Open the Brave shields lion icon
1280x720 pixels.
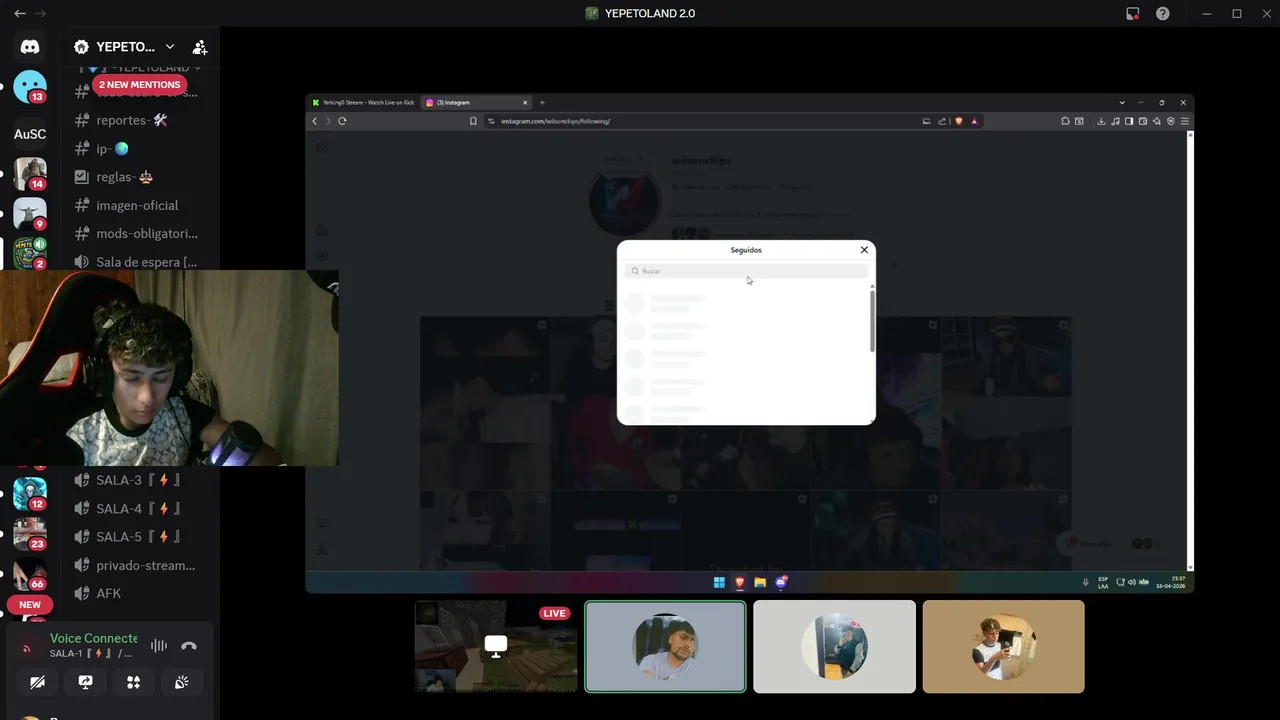(x=958, y=121)
